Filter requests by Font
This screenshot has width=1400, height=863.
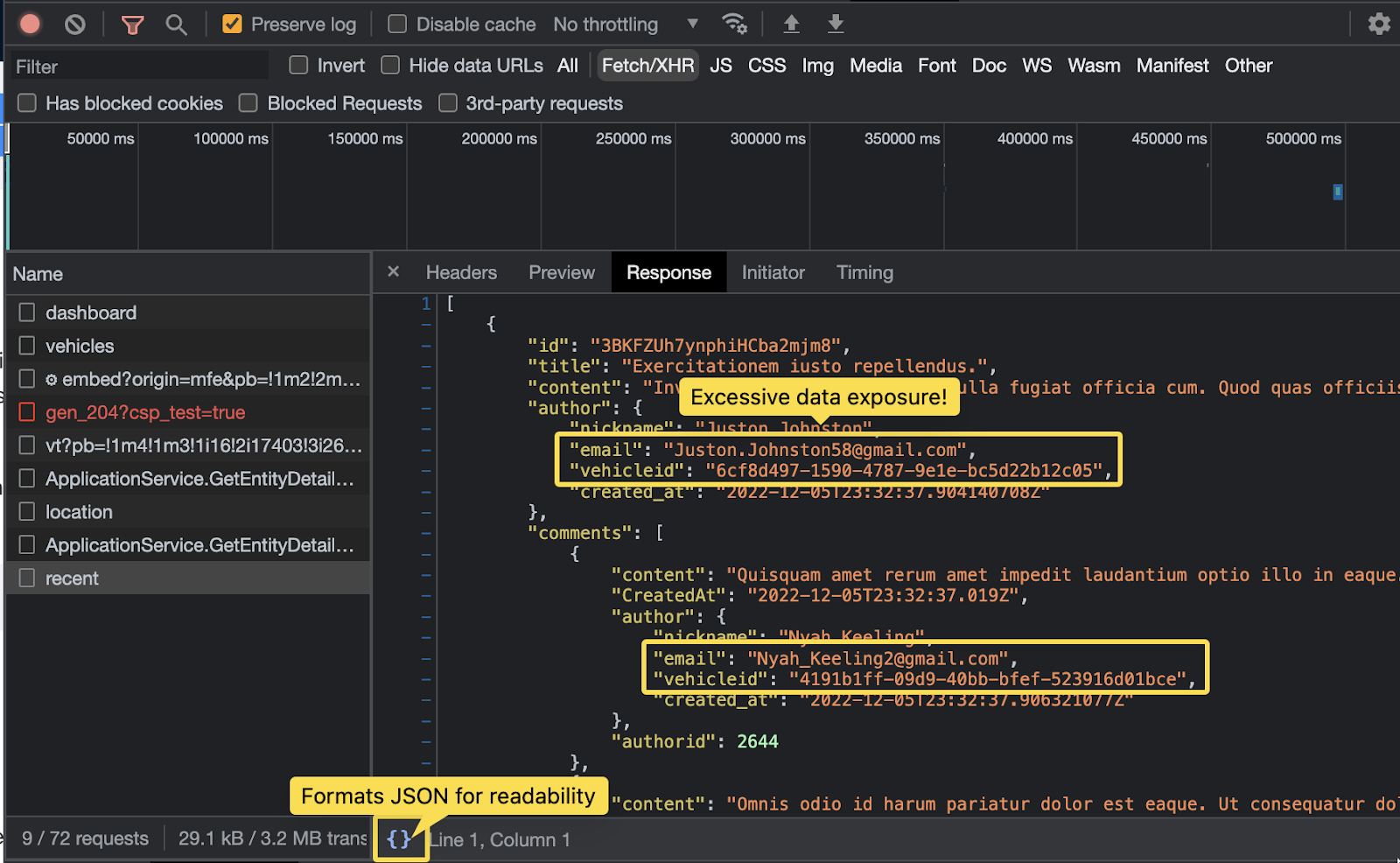pyautogui.click(x=937, y=66)
